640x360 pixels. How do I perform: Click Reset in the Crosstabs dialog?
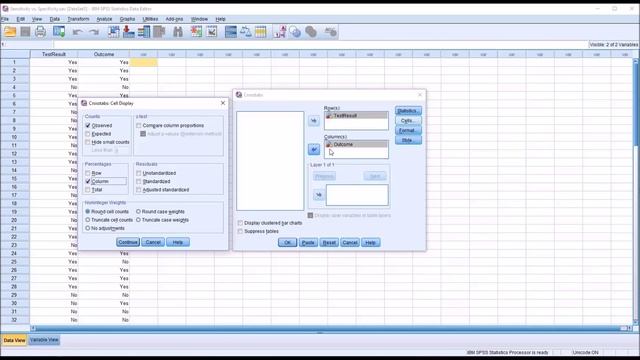pos(329,242)
